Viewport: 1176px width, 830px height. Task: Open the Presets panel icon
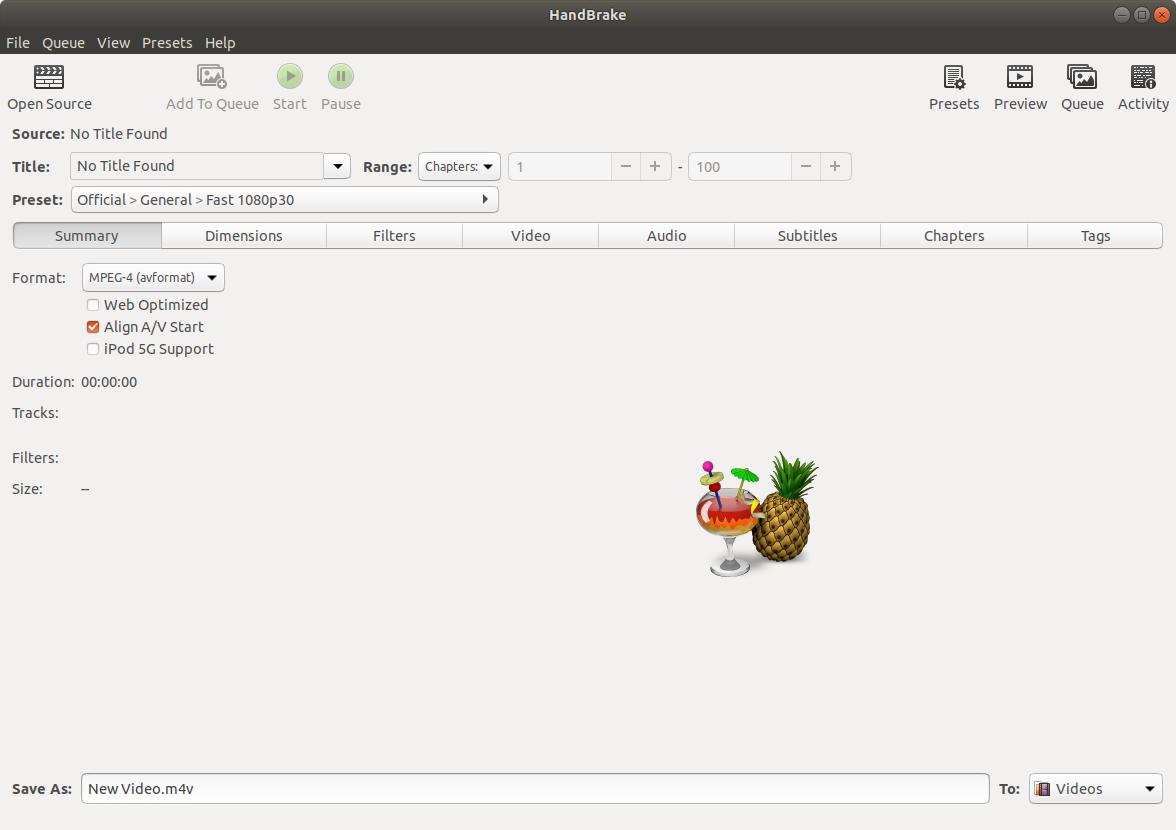coord(954,77)
